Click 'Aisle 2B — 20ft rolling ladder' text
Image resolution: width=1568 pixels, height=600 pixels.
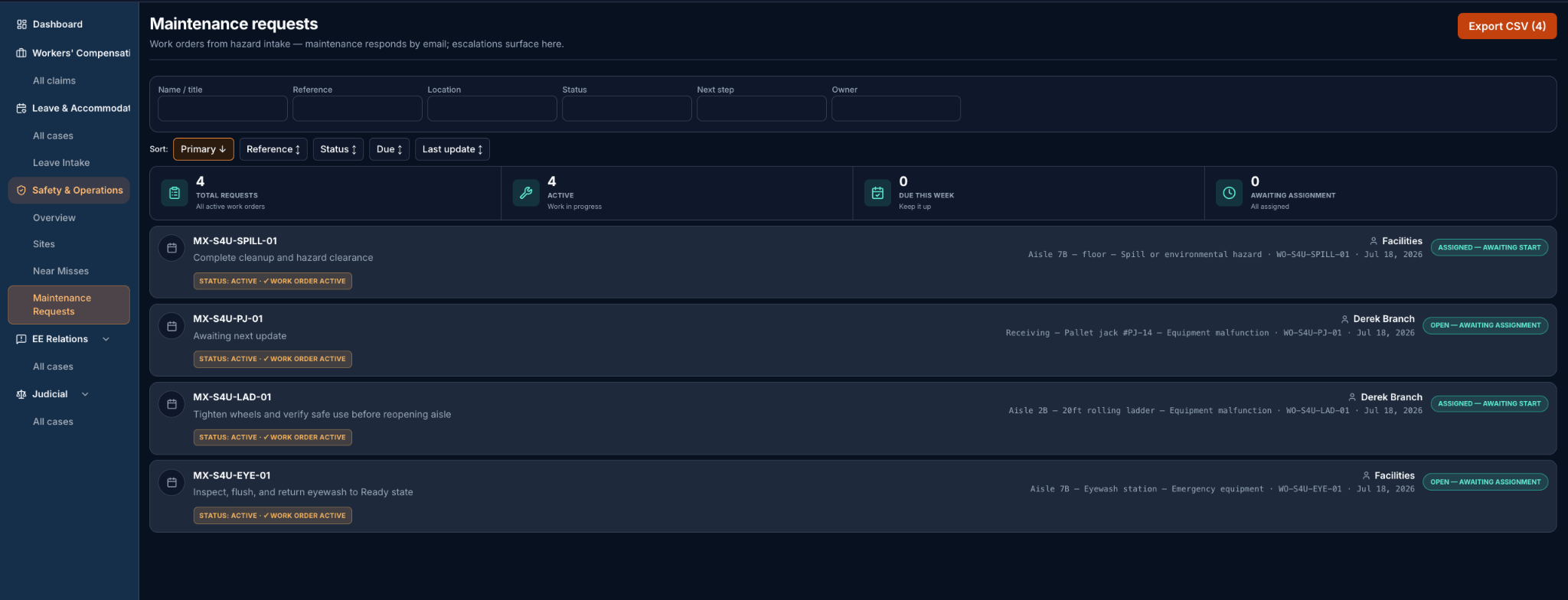pyautogui.click(x=1081, y=411)
